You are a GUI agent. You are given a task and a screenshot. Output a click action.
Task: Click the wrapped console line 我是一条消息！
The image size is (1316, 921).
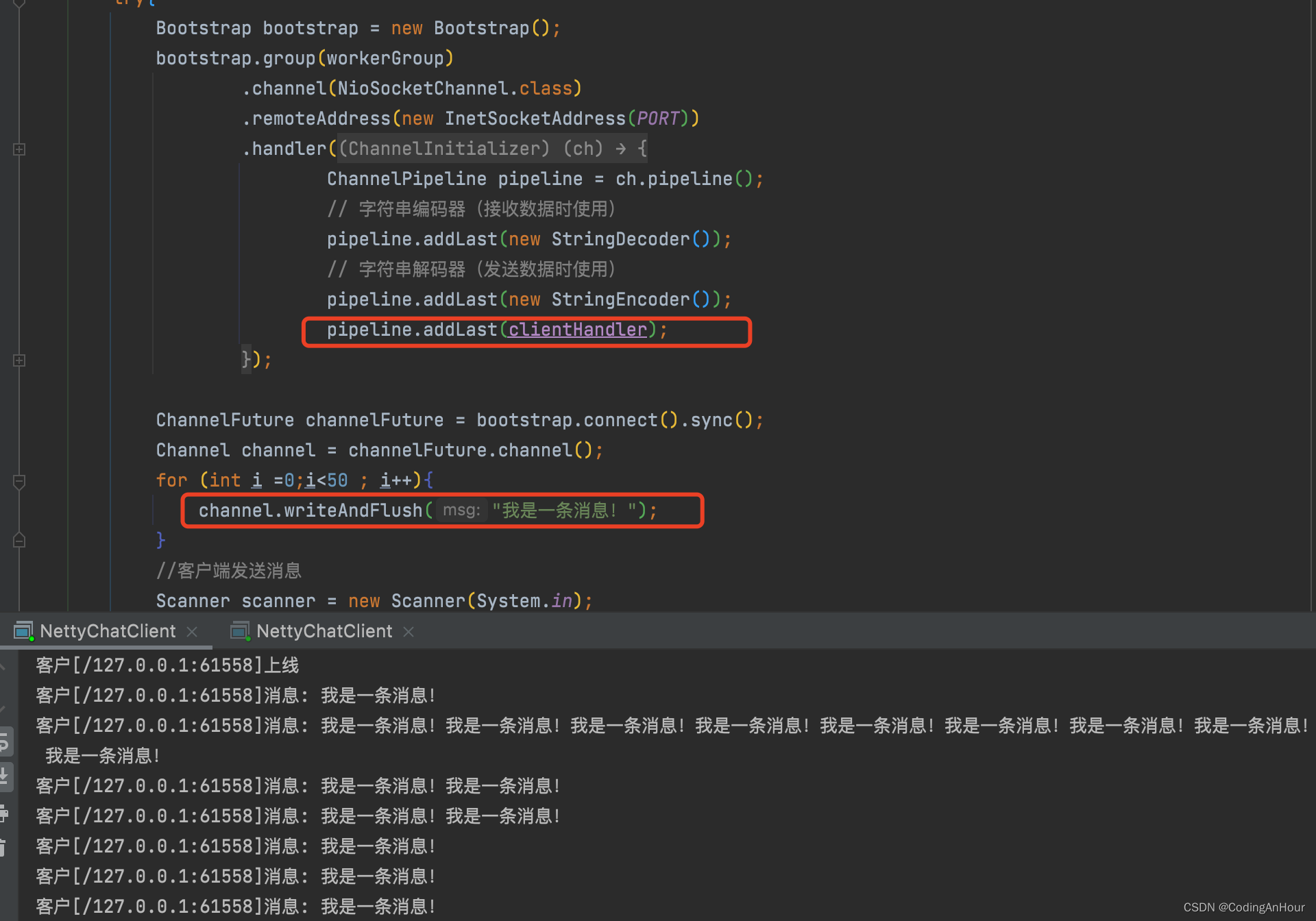coord(103,756)
